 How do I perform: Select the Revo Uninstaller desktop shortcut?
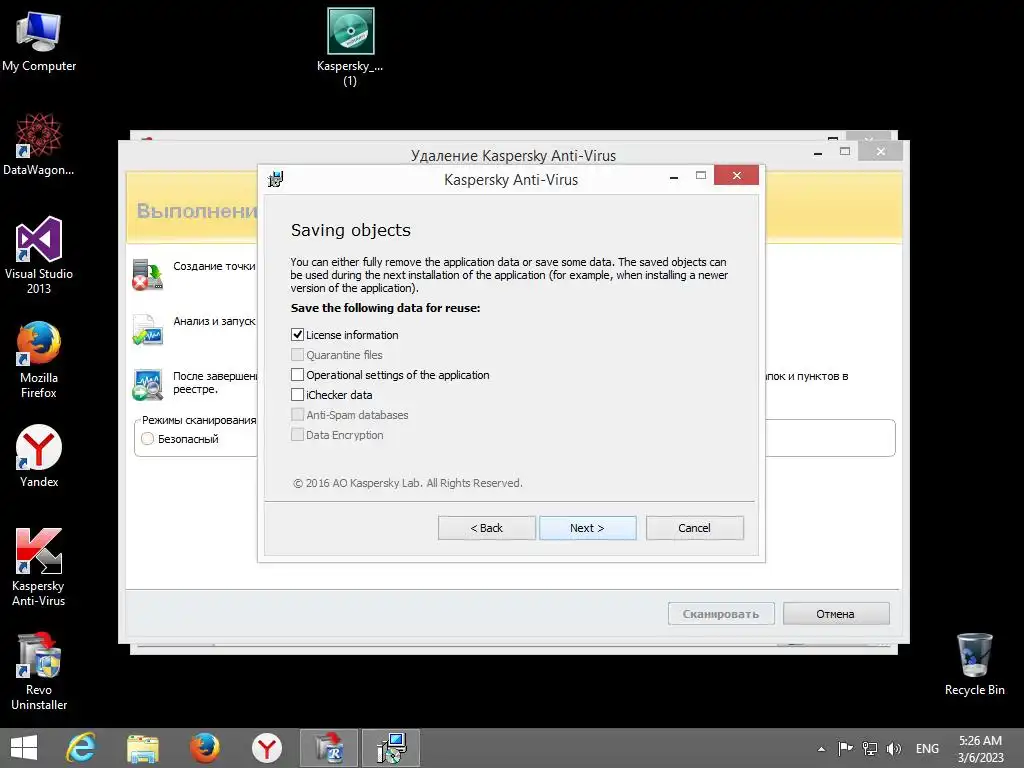tap(39, 671)
